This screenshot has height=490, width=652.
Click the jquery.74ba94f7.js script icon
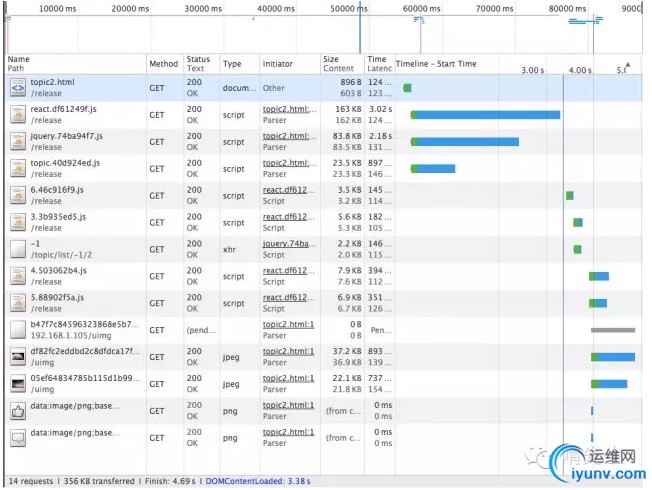coord(18,142)
